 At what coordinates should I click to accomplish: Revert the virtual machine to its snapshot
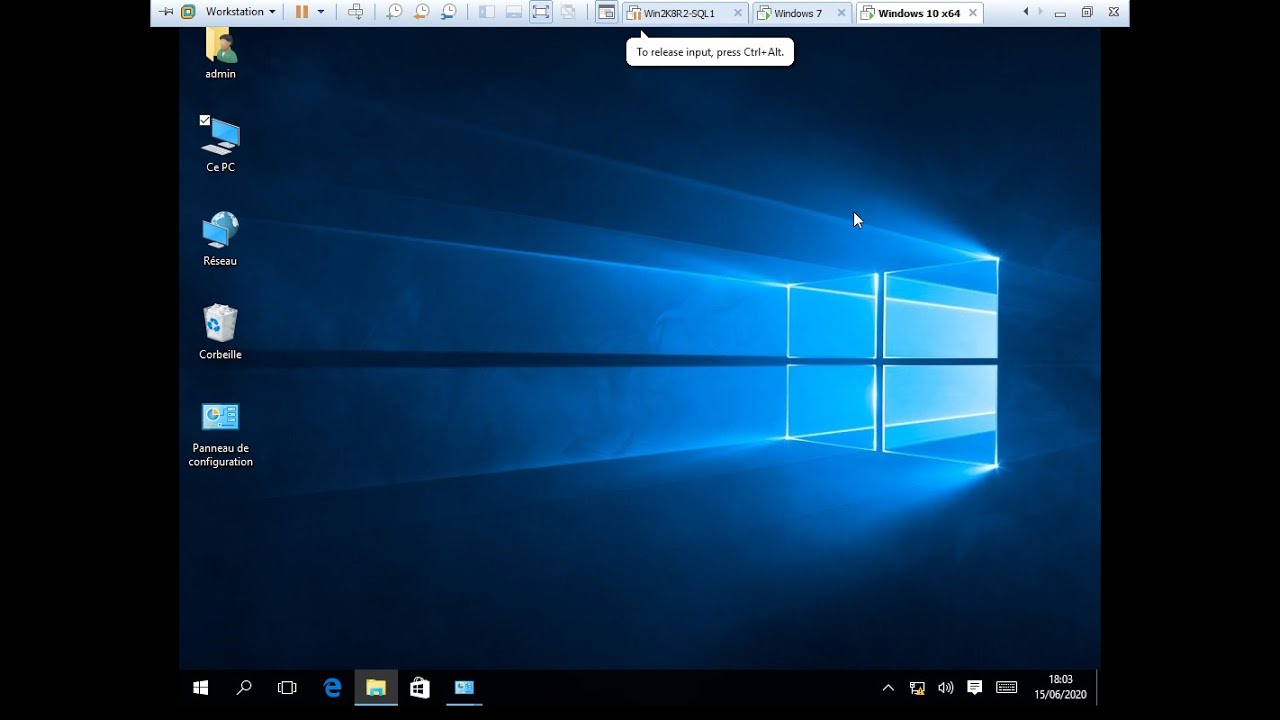pyautogui.click(x=421, y=12)
